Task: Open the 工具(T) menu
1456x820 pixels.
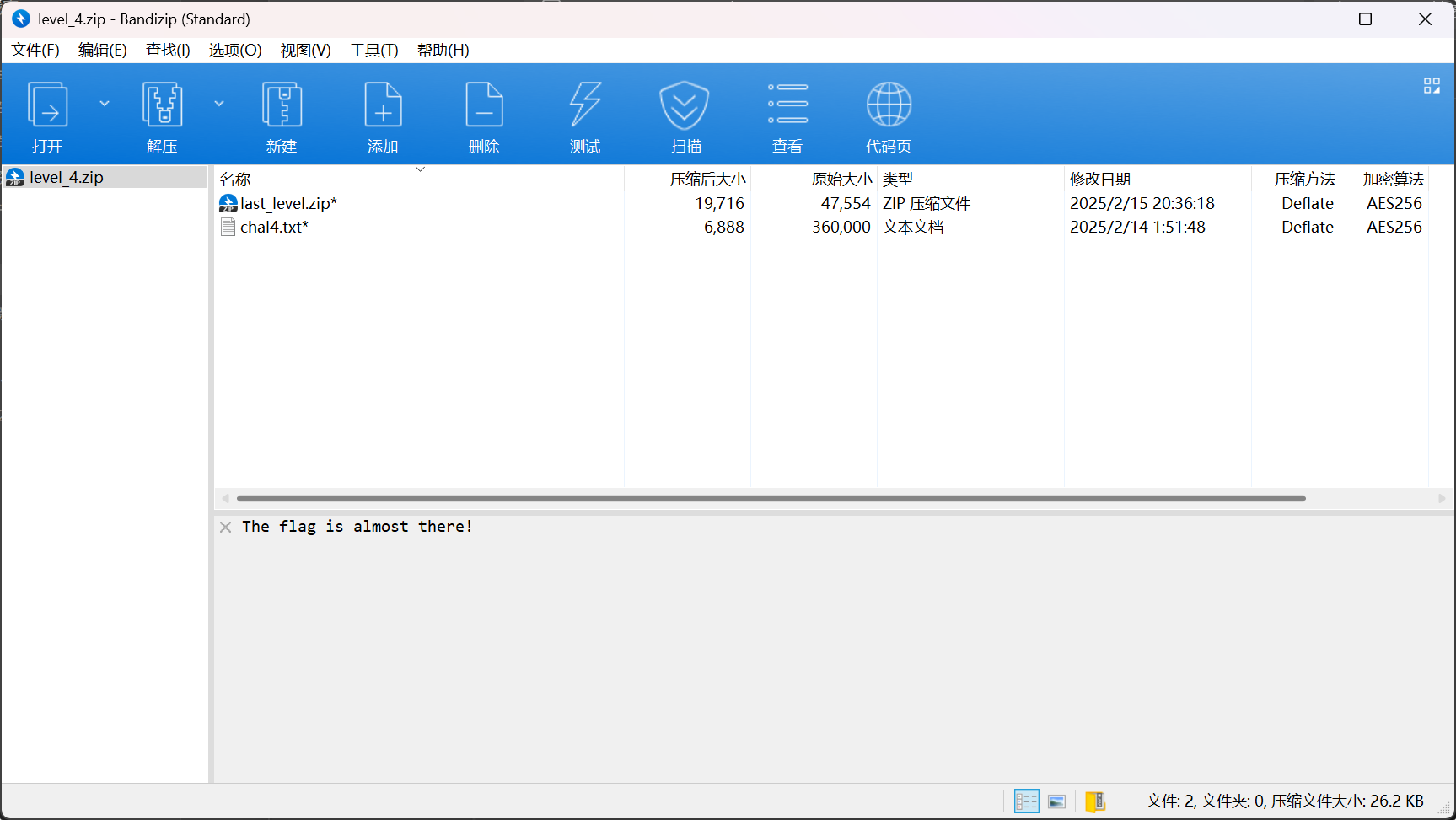Action: pyautogui.click(x=374, y=50)
